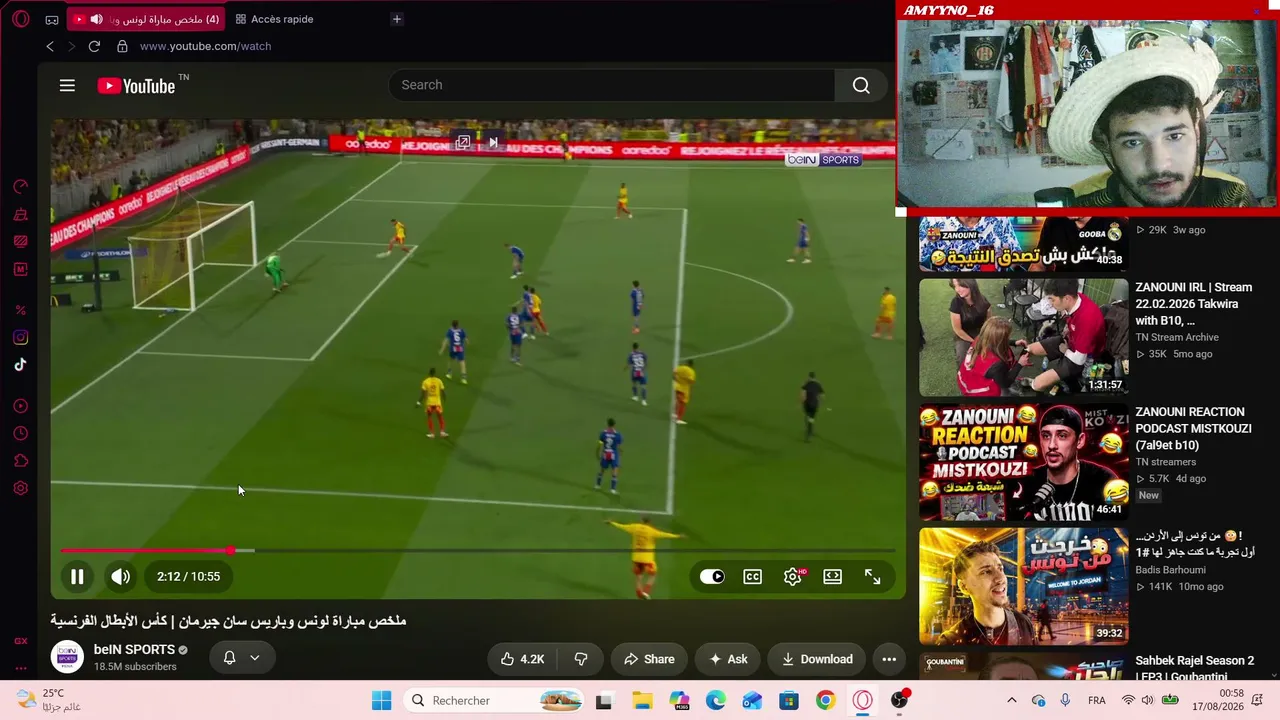
Task: Open the 39:32 Jordan trip thumbnail
Action: point(1023,586)
